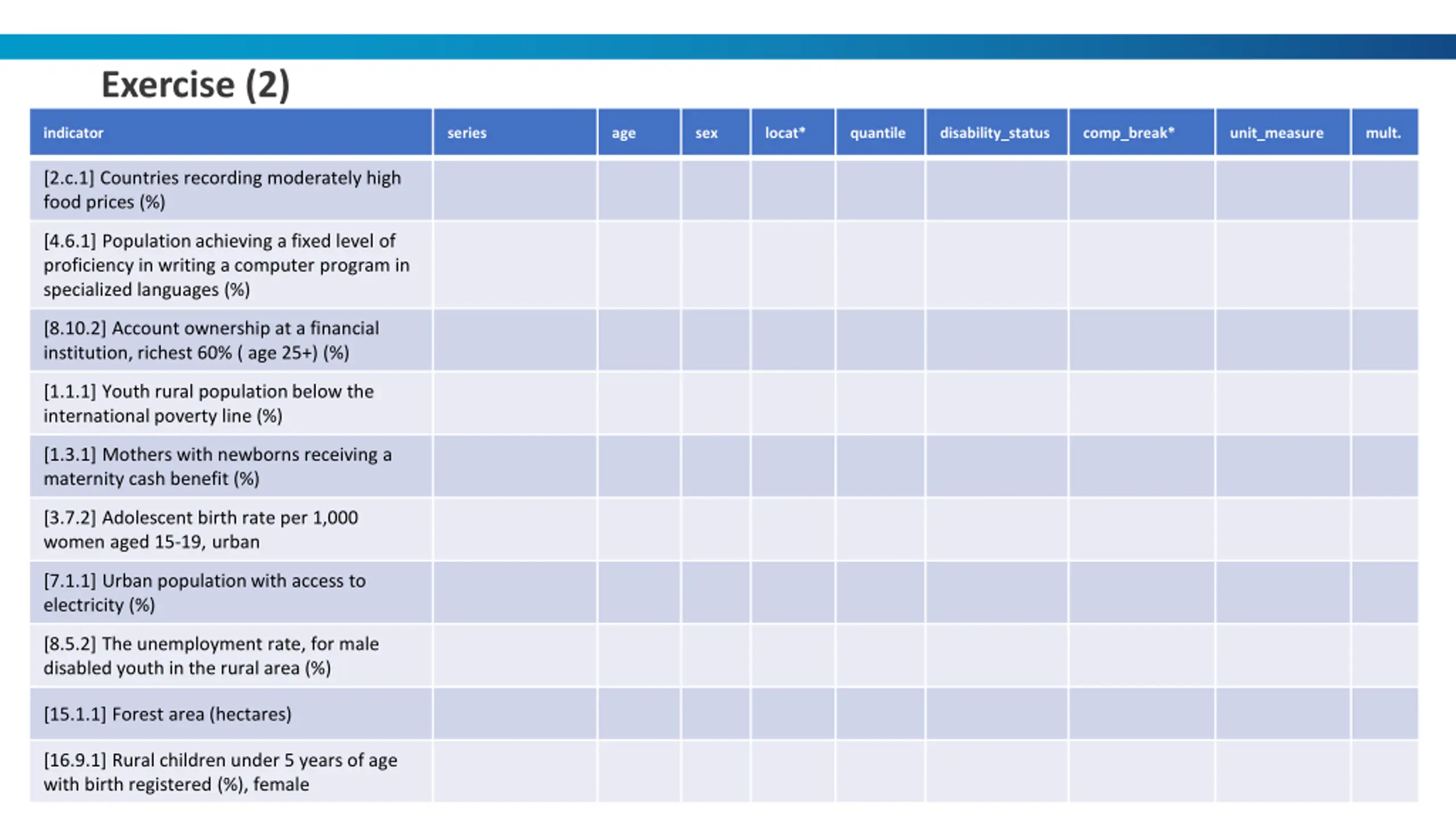Click series cell for [4.6.1] computer program row
This screenshot has height=819, width=1456.
[x=515, y=265]
